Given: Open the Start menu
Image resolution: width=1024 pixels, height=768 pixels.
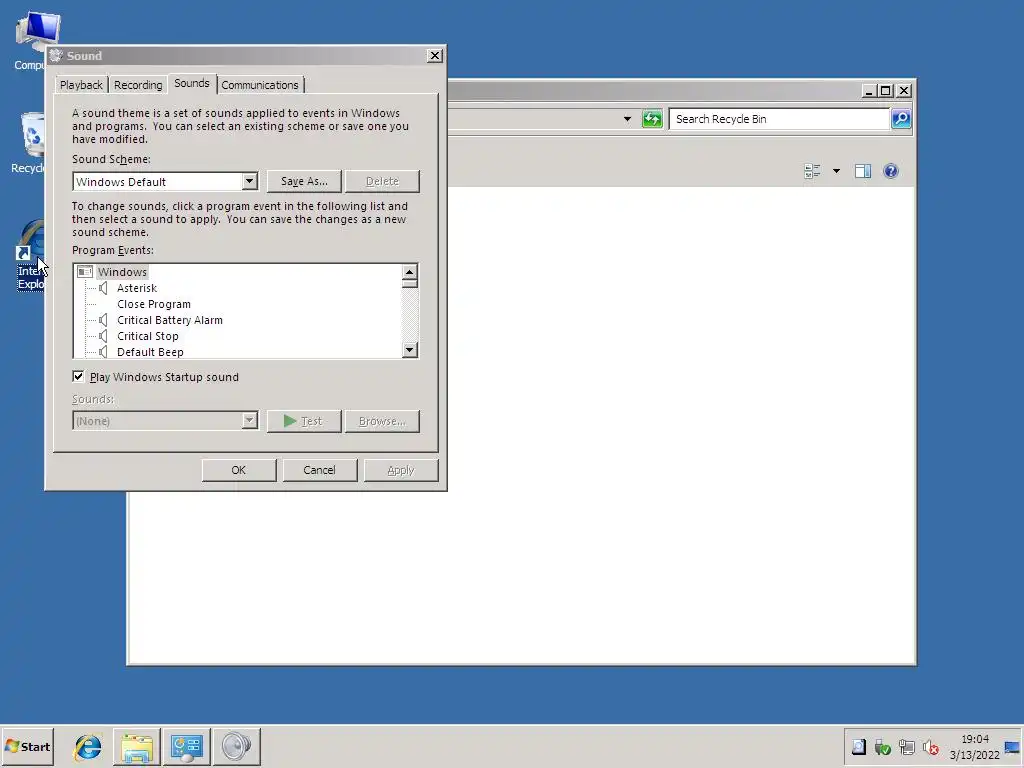Looking at the screenshot, I should (x=27, y=746).
